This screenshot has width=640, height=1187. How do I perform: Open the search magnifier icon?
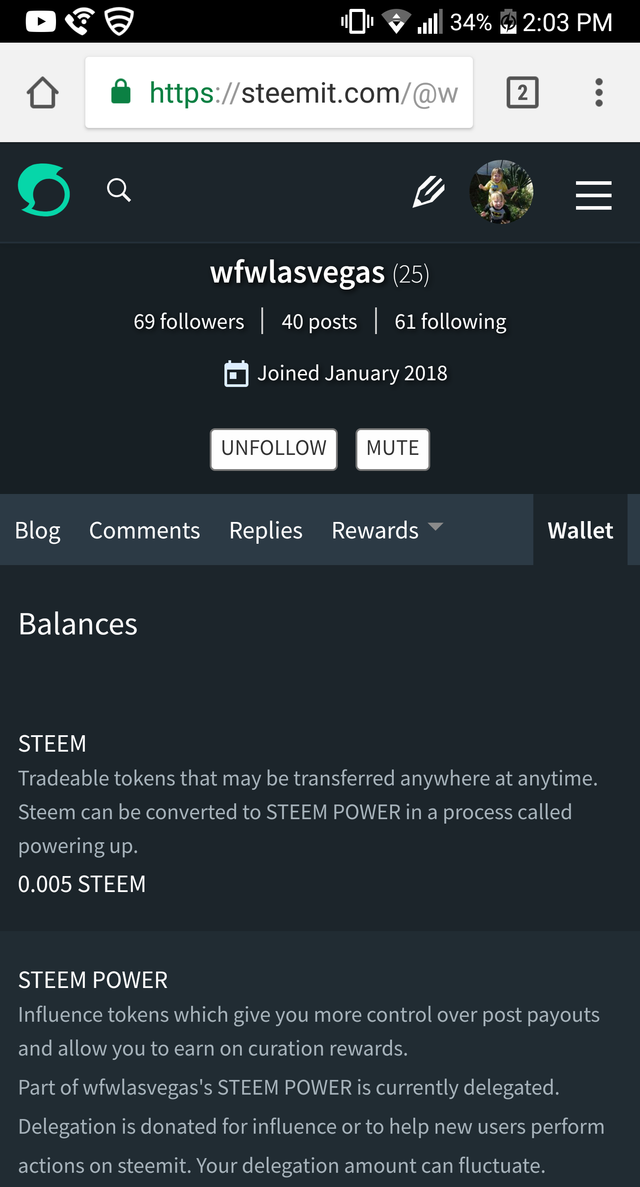119,190
